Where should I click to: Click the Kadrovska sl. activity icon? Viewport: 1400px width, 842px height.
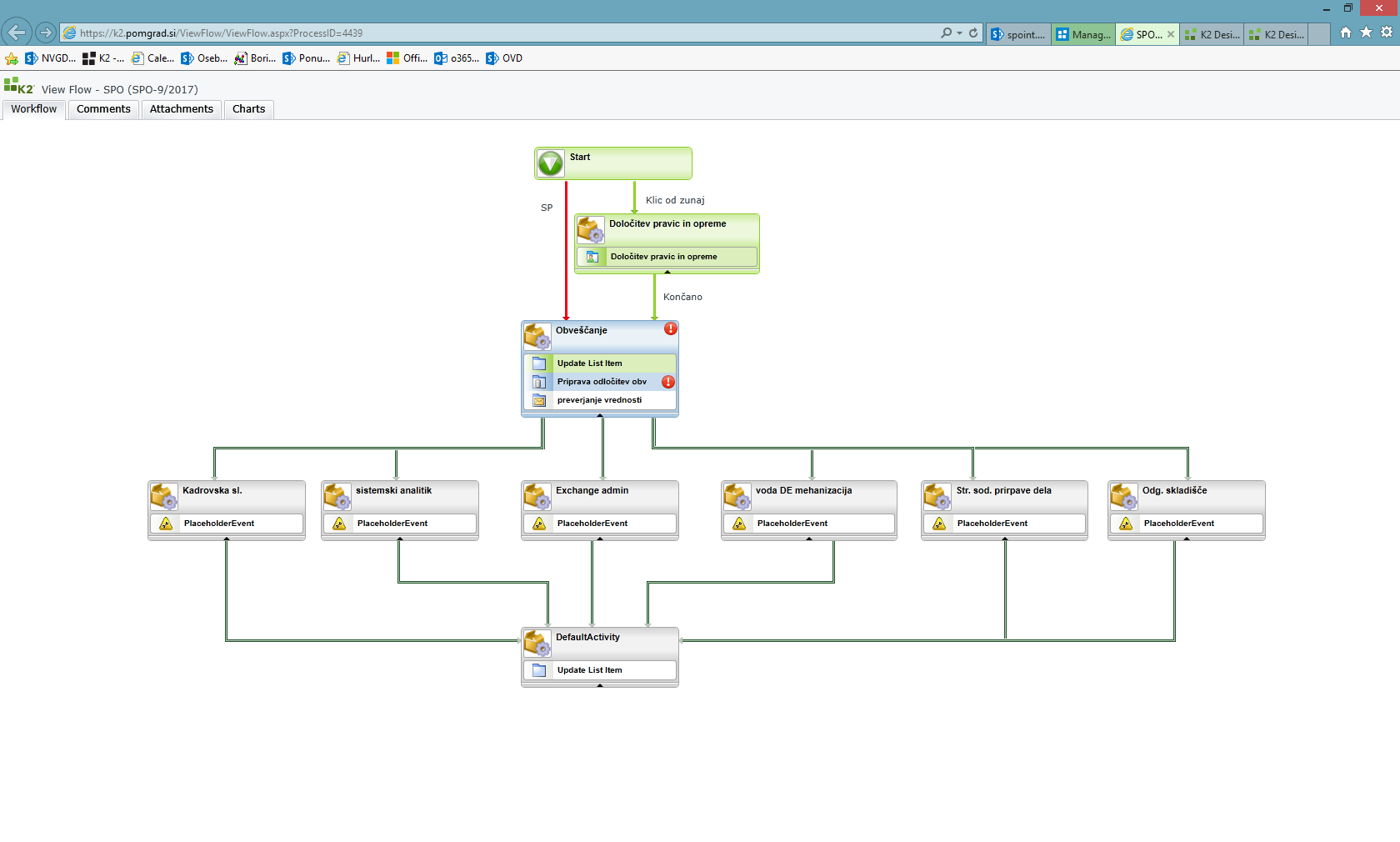[x=163, y=496]
